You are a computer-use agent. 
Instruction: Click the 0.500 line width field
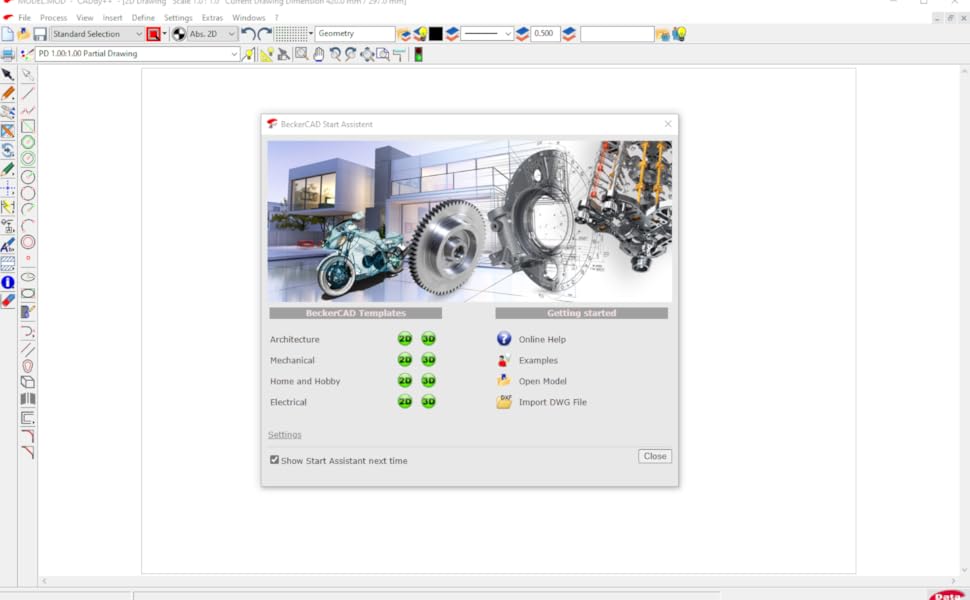click(544, 34)
